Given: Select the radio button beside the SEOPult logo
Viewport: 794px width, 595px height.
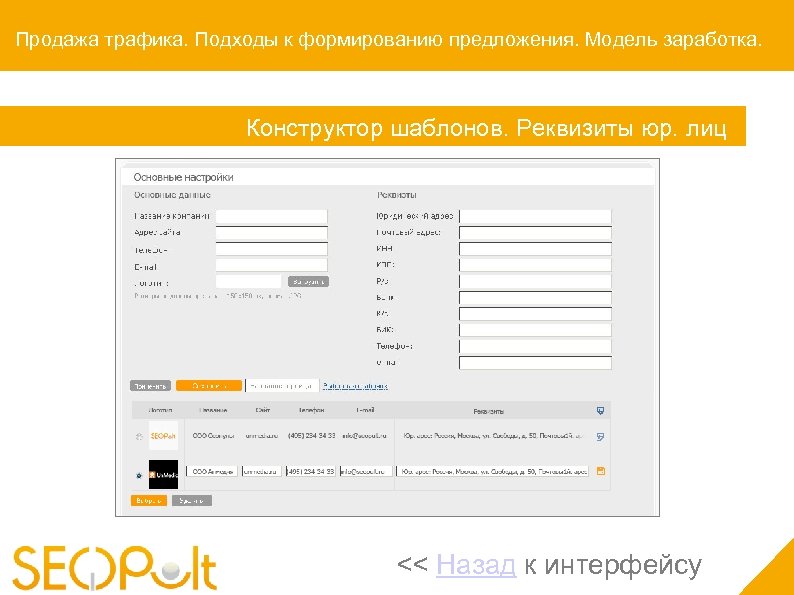Looking at the screenshot, I should [139, 436].
